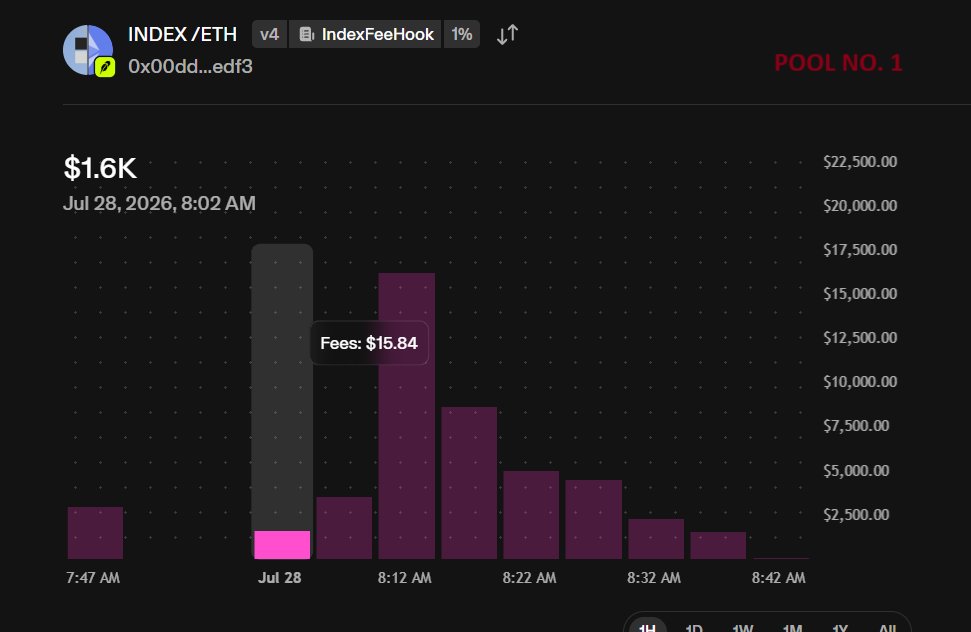Click the $7,500.00 axis label
971x632 pixels.
[856, 426]
